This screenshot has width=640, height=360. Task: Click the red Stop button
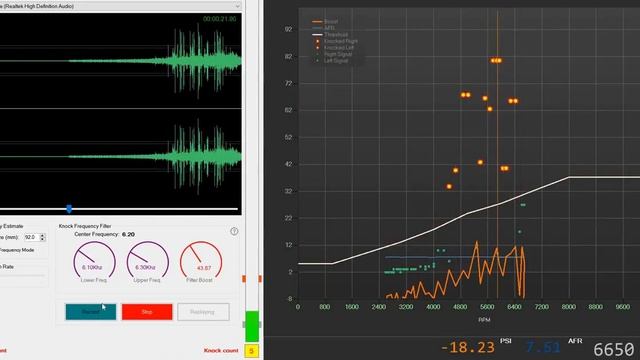click(x=147, y=312)
